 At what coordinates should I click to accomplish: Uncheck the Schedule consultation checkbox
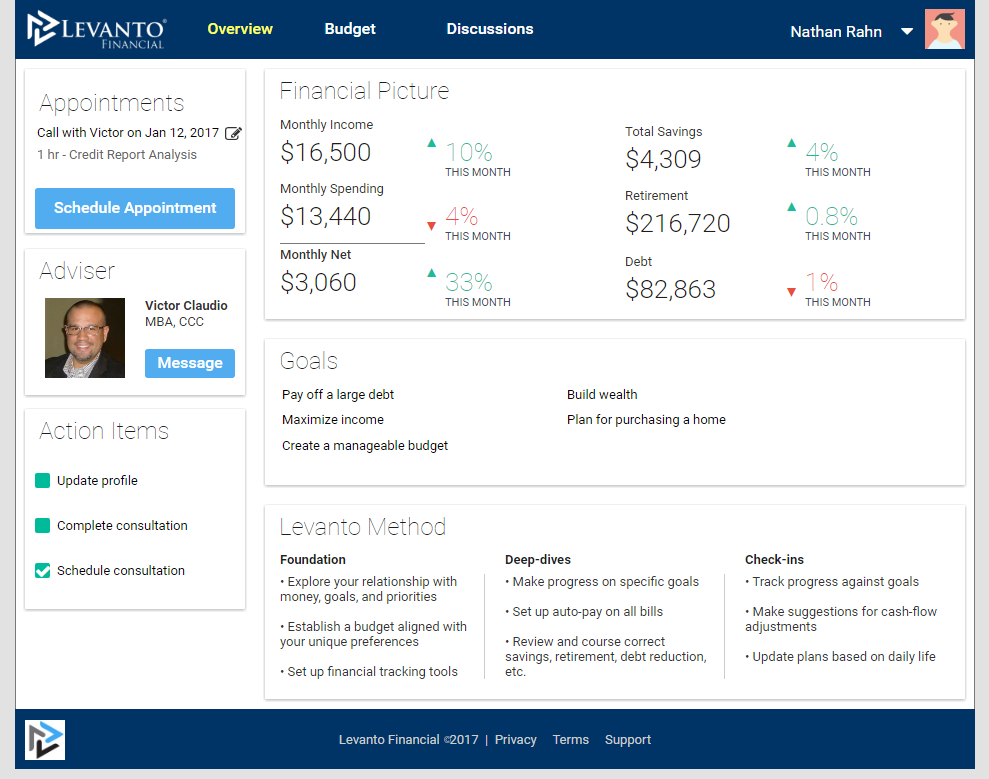coord(42,571)
